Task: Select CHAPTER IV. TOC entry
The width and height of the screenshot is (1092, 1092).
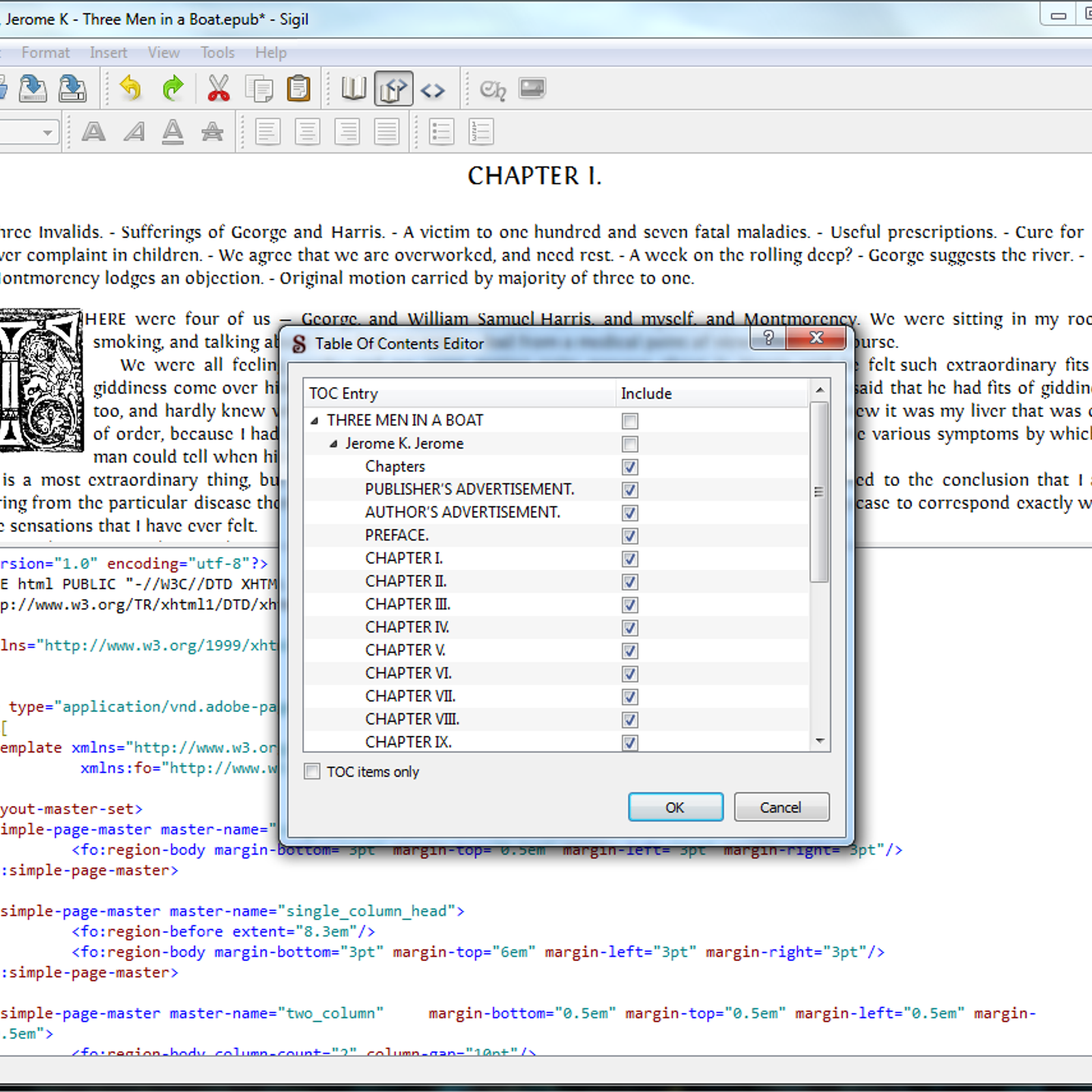Action: coord(407,627)
